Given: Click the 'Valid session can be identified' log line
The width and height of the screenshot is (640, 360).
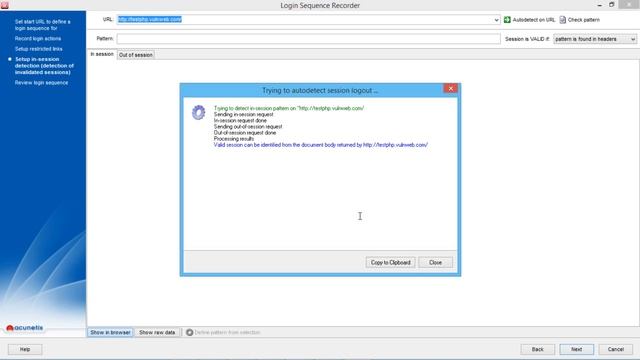Looking at the screenshot, I should pyautogui.click(x=321, y=145).
